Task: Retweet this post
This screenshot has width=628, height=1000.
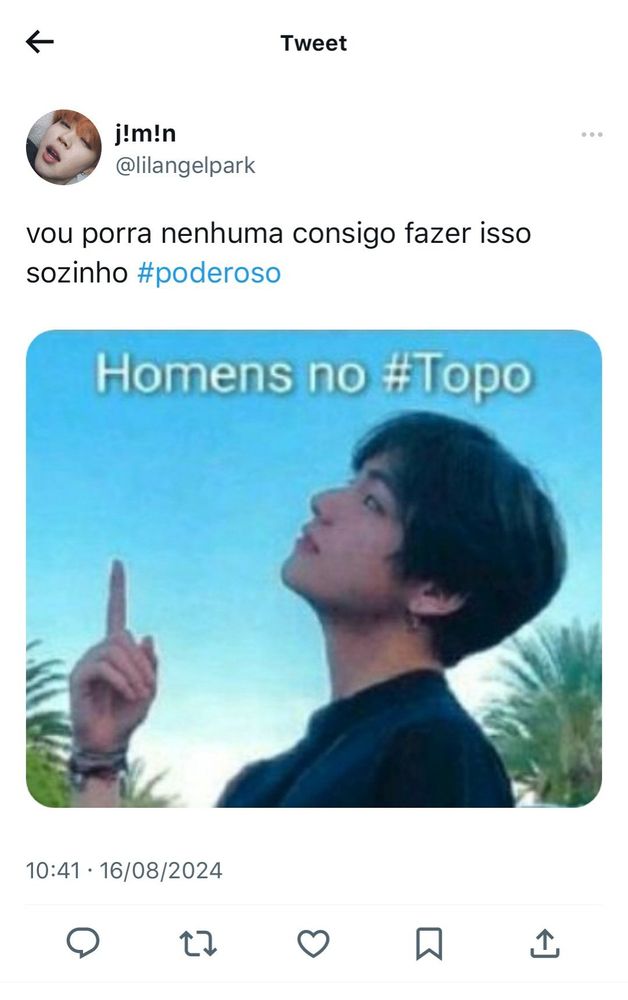Action: [198, 944]
